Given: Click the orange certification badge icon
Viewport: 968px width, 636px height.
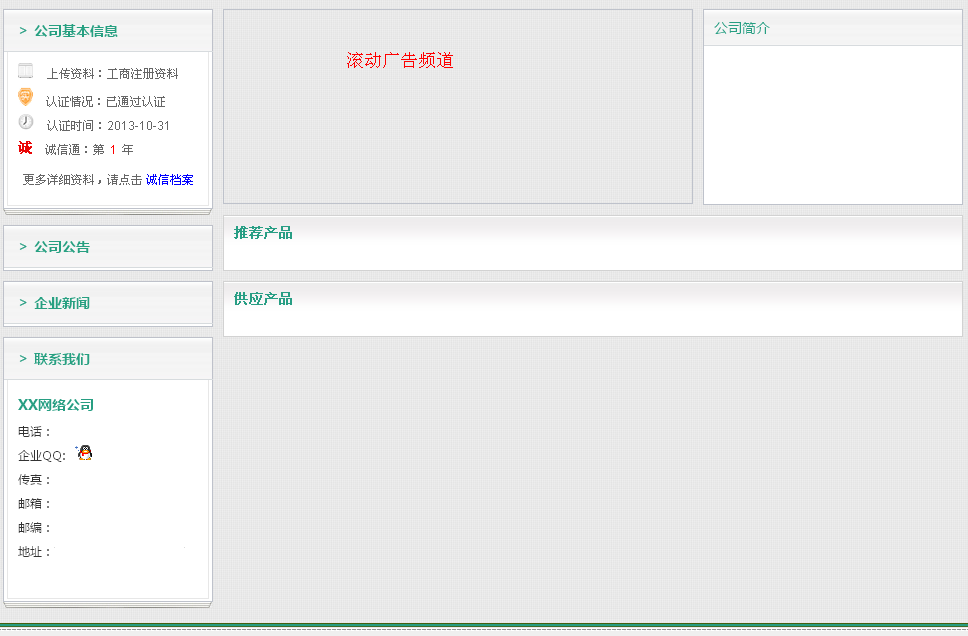Looking at the screenshot, I should click(26, 97).
